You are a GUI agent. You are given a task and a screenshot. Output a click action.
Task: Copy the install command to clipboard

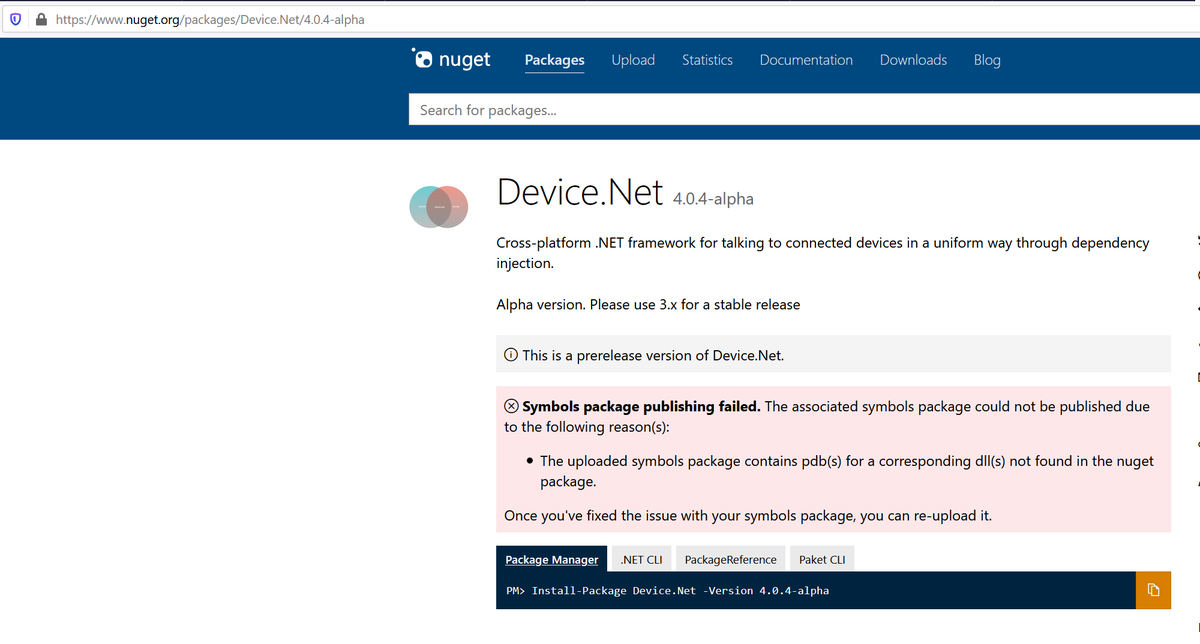click(x=1153, y=590)
